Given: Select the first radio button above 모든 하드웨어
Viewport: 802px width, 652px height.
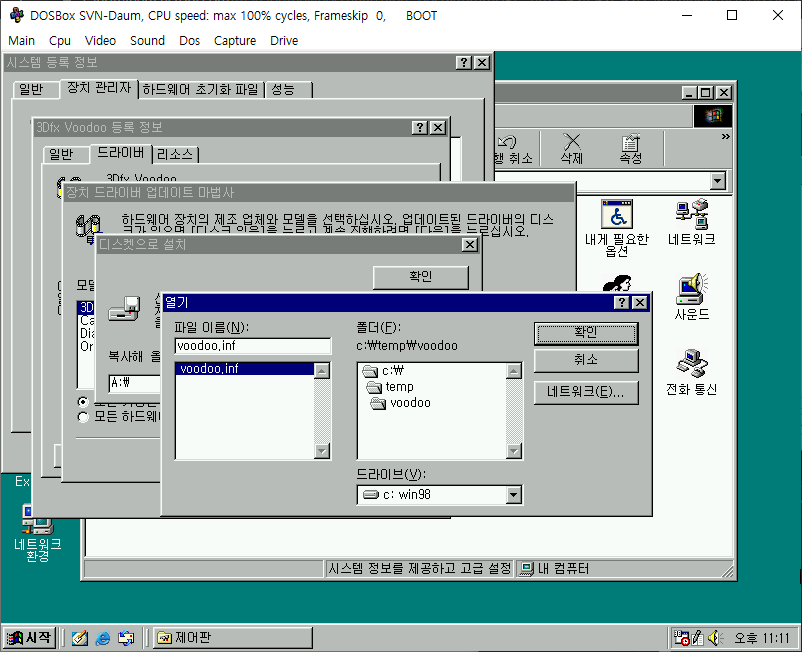Looking at the screenshot, I should [83, 402].
